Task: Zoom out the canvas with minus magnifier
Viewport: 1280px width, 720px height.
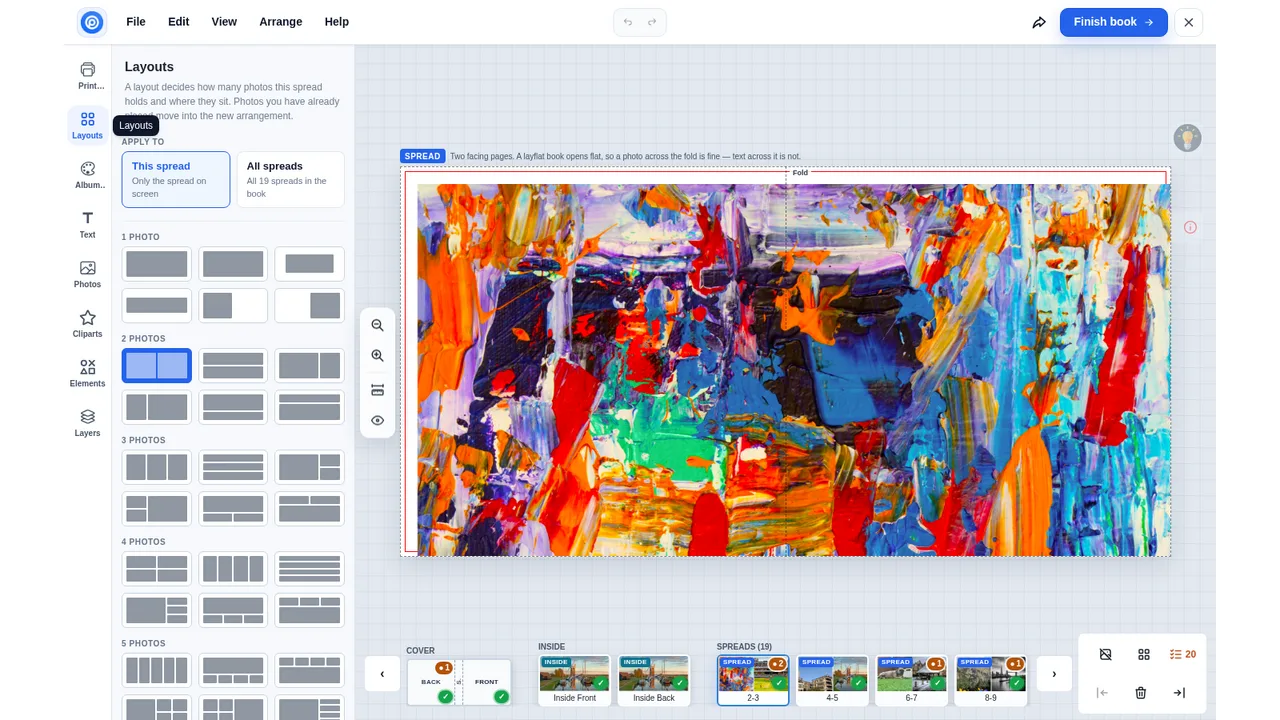Action: coord(377,326)
